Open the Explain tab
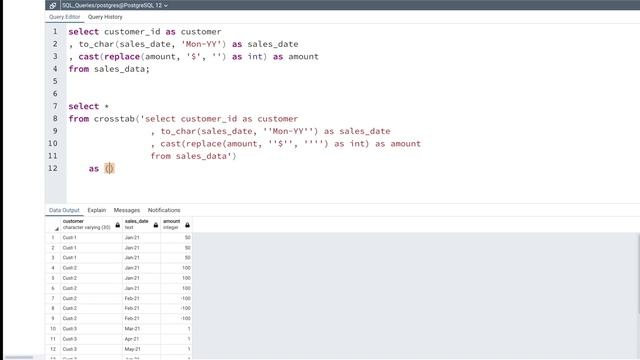Image resolution: width=640 pixels, height=360 pixels. point(97,210)
